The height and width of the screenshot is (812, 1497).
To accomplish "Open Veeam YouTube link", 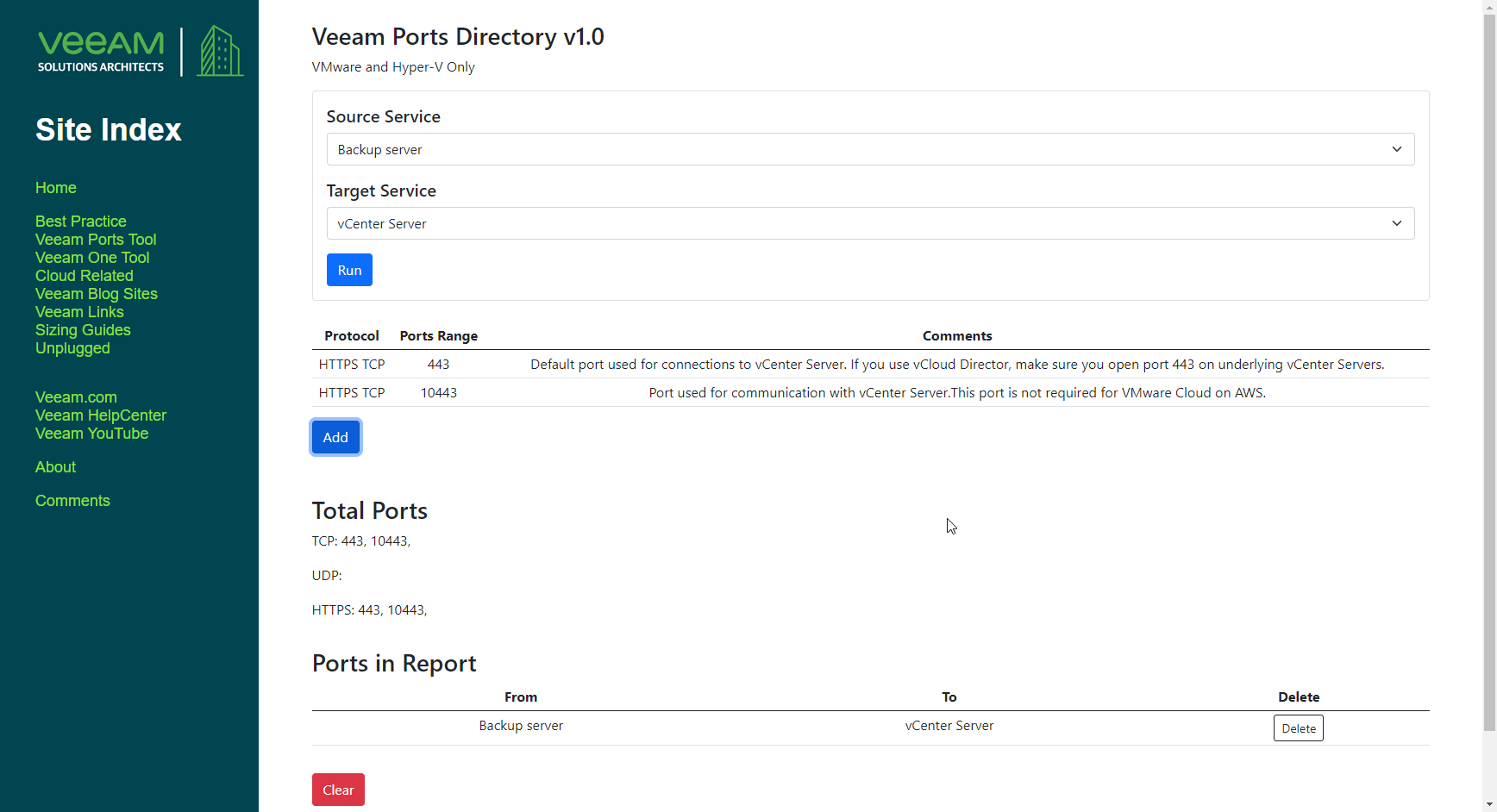I will 91,434.
